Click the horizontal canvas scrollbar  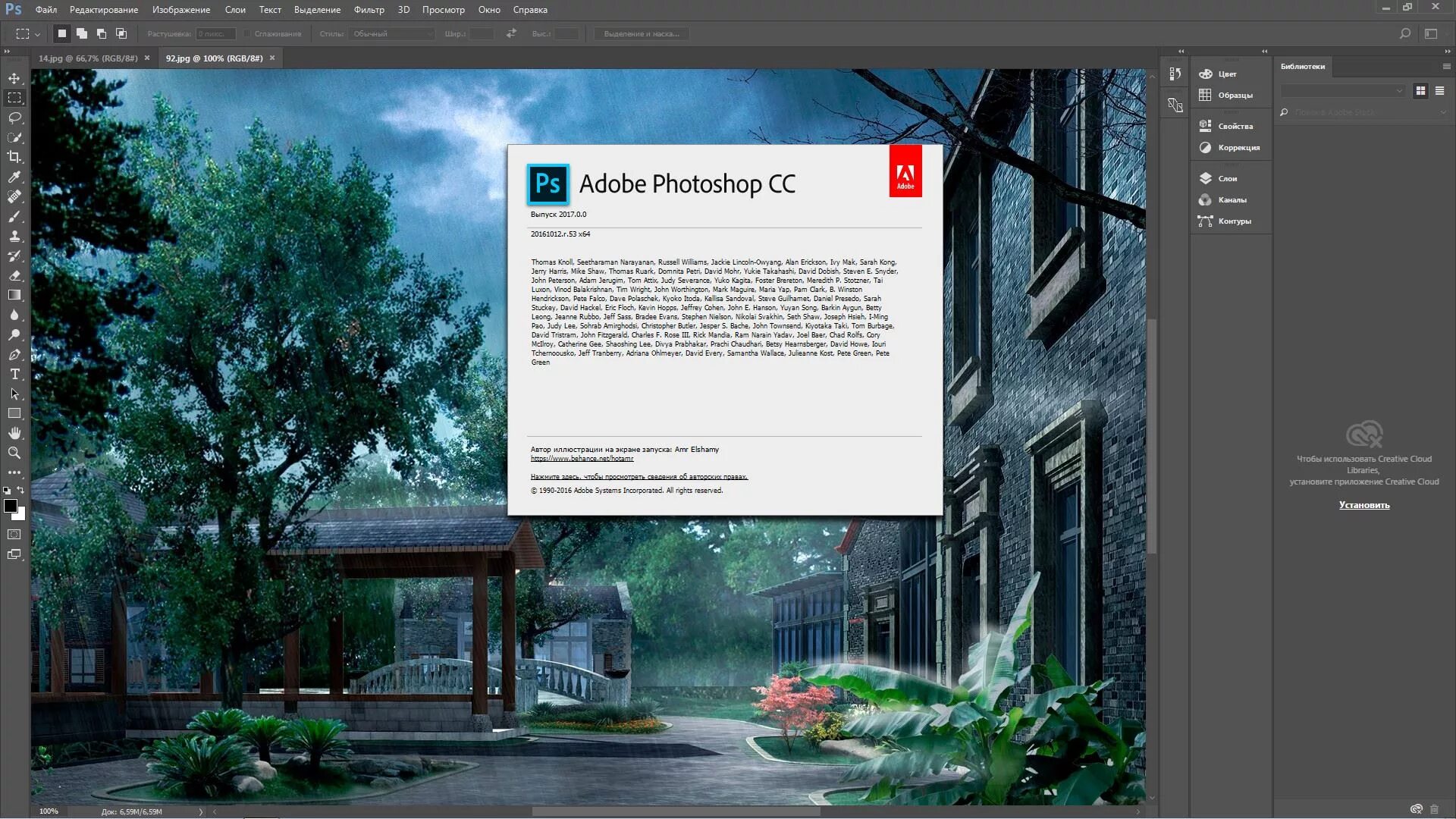click(675, 811)
